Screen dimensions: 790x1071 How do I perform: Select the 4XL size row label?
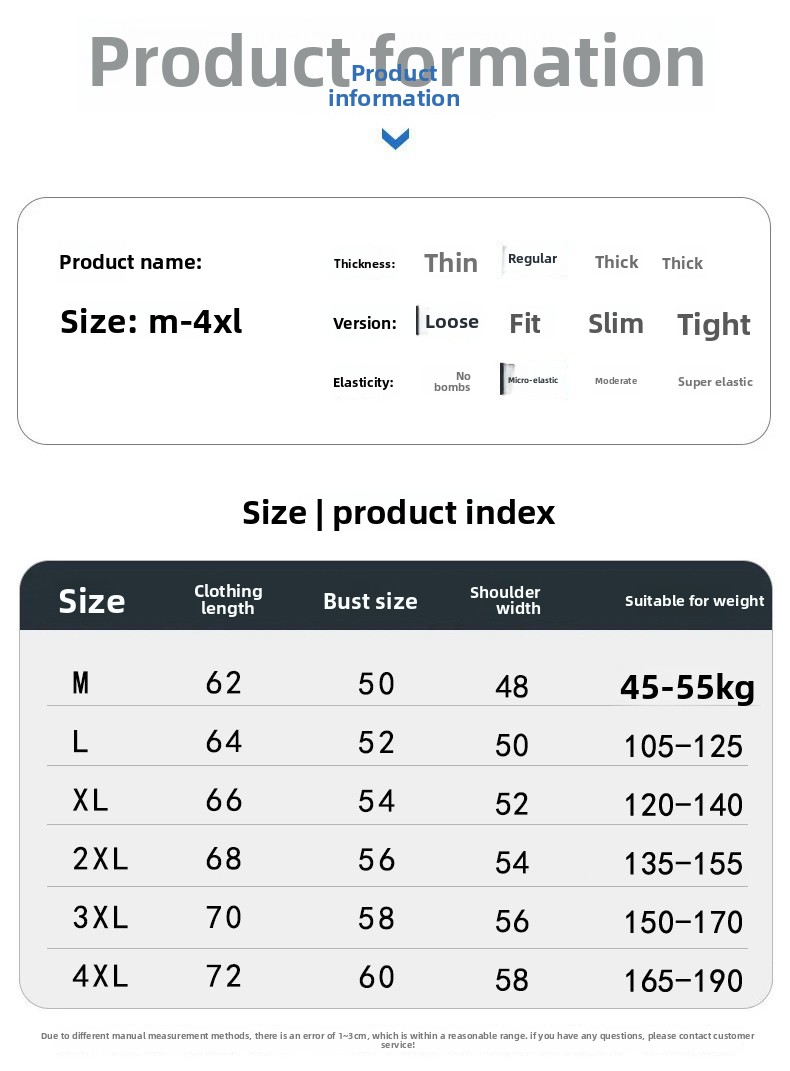101,976
